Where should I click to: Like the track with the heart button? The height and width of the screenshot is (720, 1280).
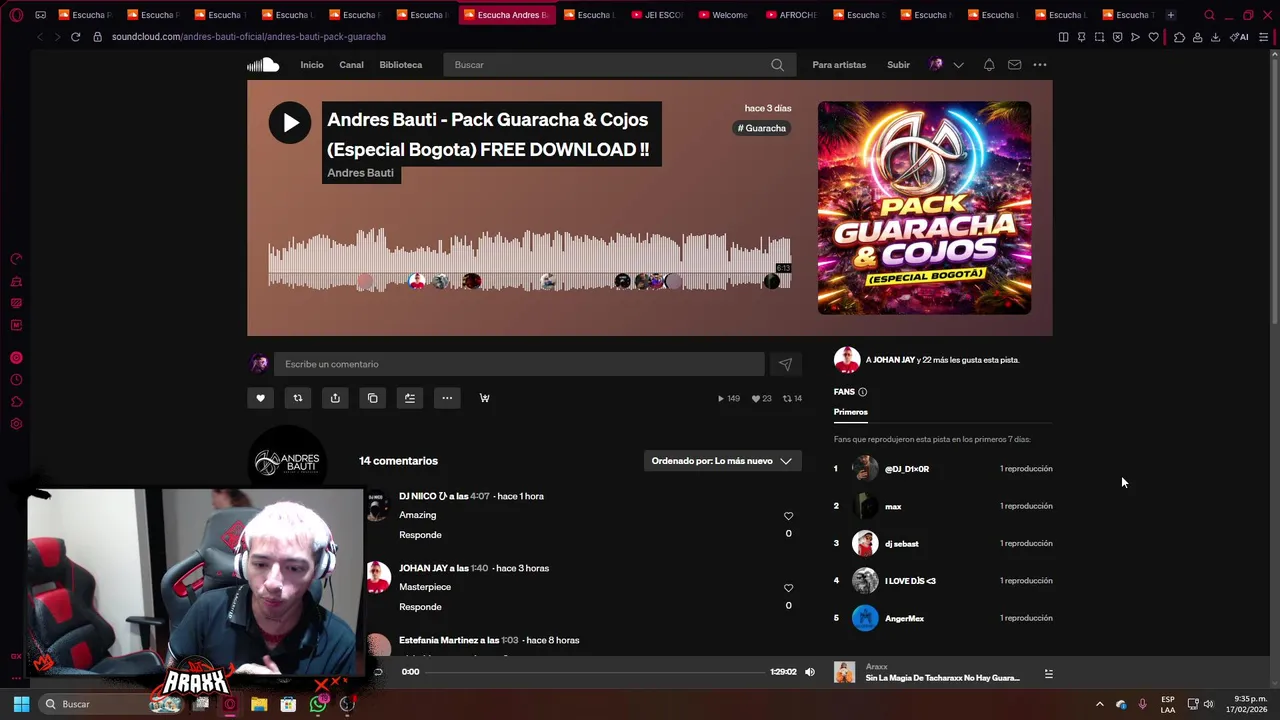pos(260,398)
